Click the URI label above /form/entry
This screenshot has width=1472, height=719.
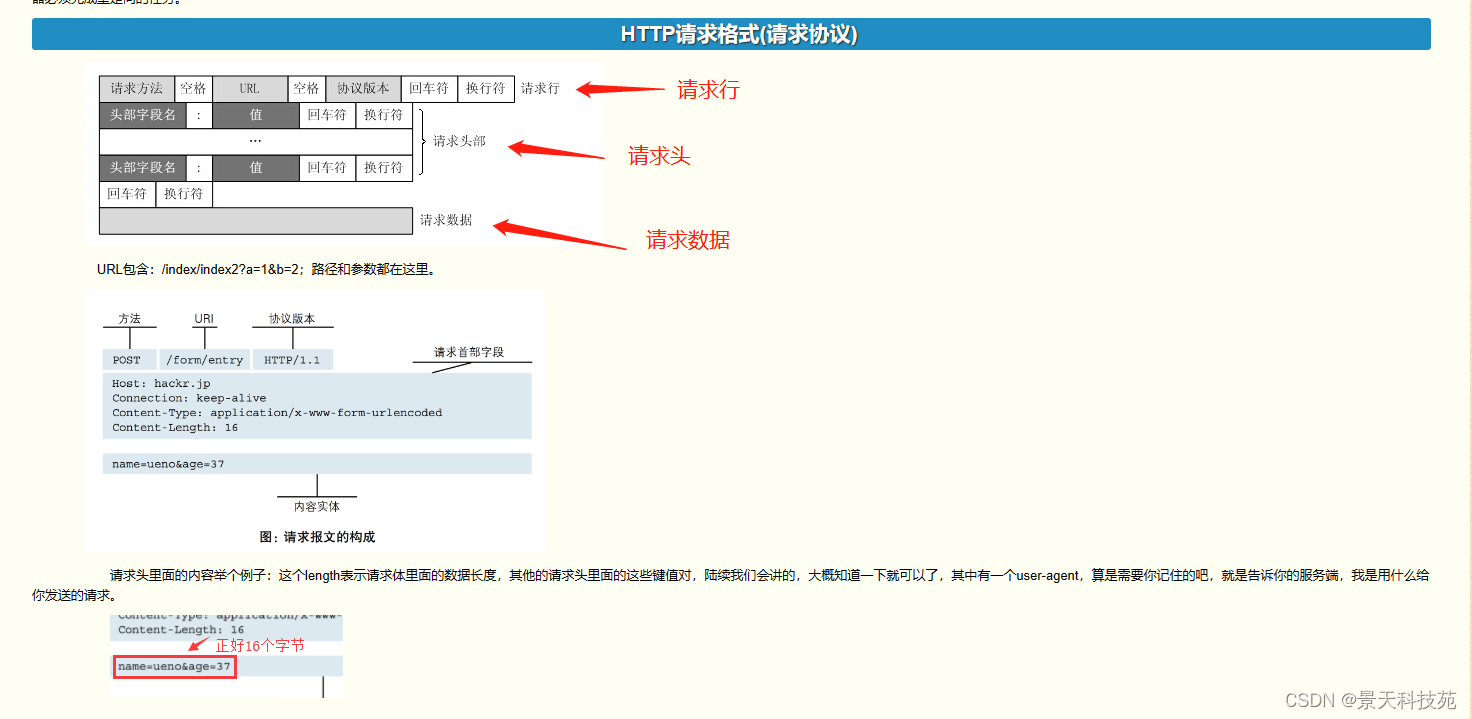tap(204, 319)
